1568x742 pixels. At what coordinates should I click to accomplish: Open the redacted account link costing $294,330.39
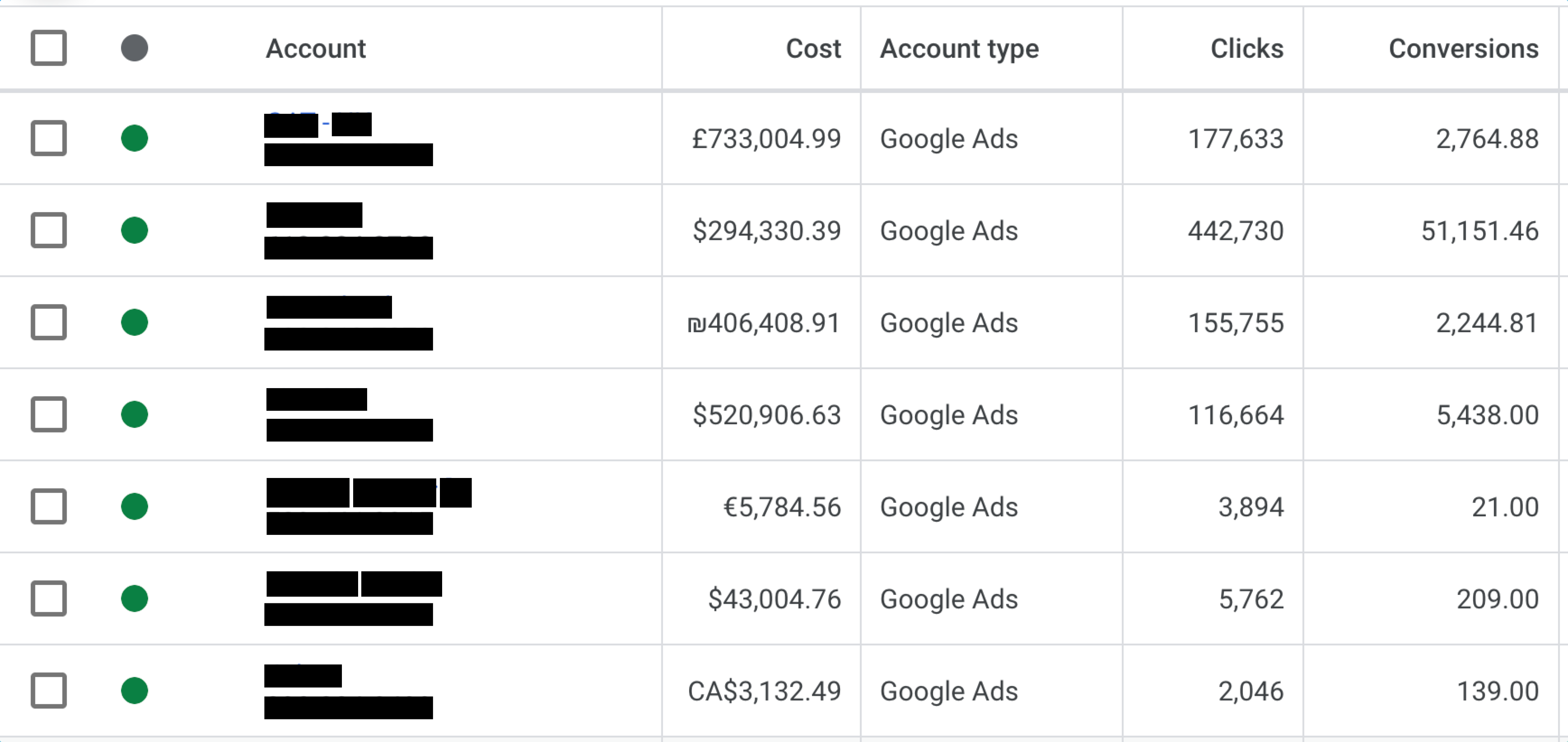pos(314,215)
